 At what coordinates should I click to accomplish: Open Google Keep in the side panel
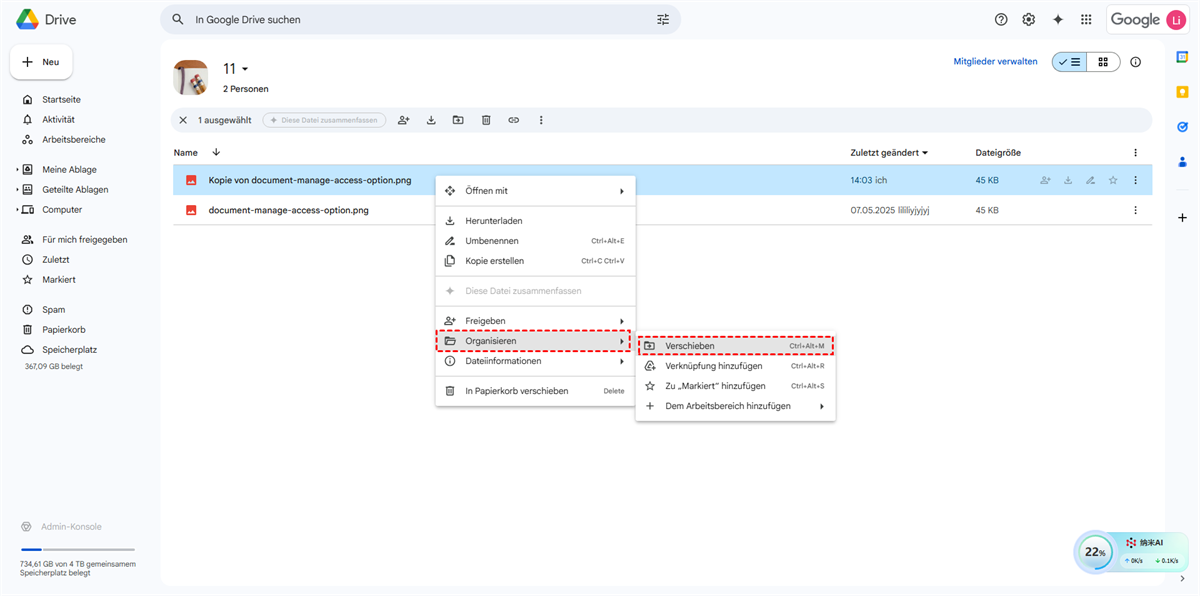(1182, 92)
